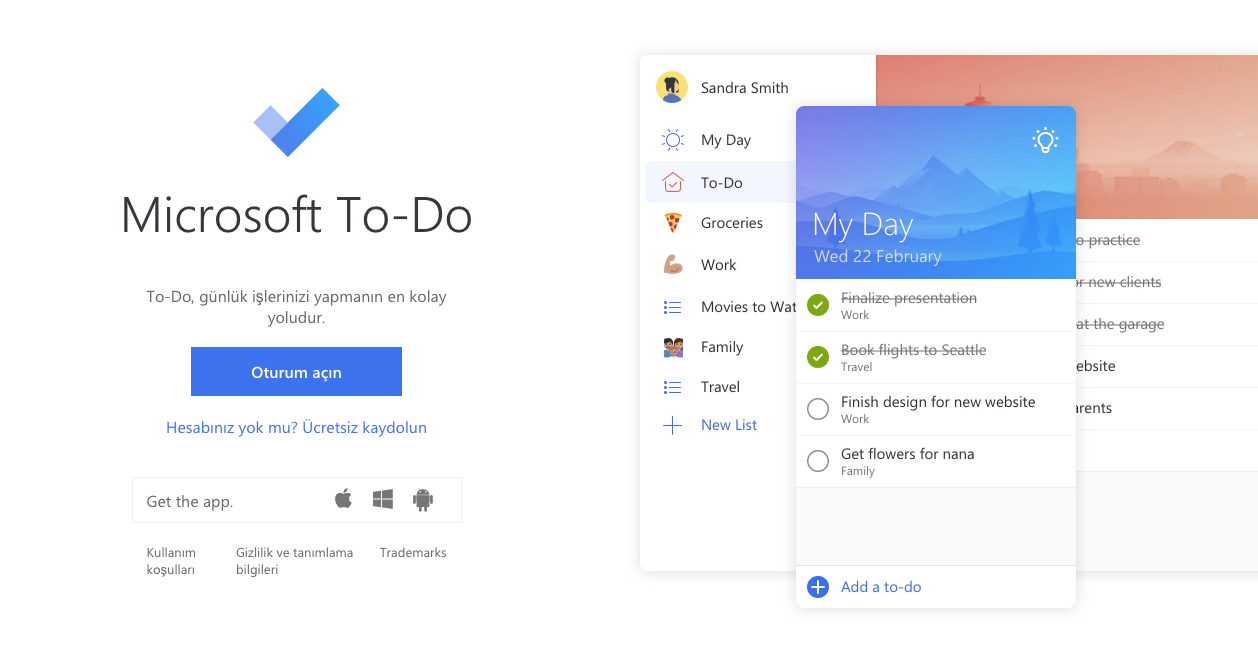This screenshot has height=671, width=1258.
Task: Click the New List plus icon
Action: [673, 425]
